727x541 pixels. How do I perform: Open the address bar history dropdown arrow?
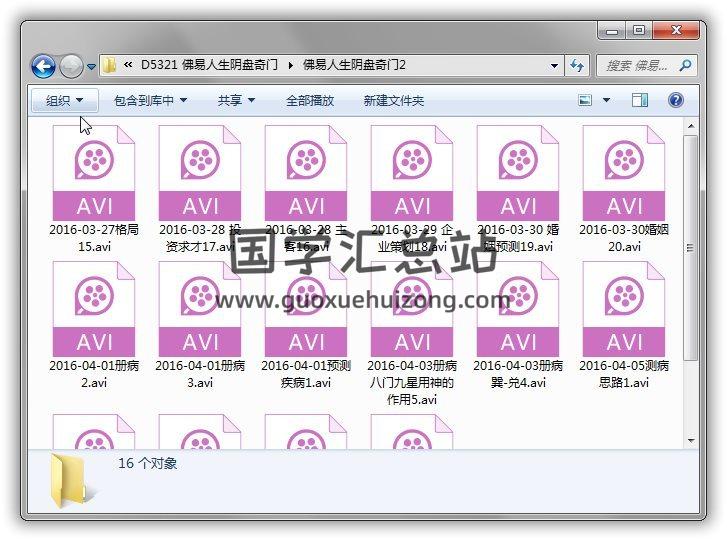point(555,66)
